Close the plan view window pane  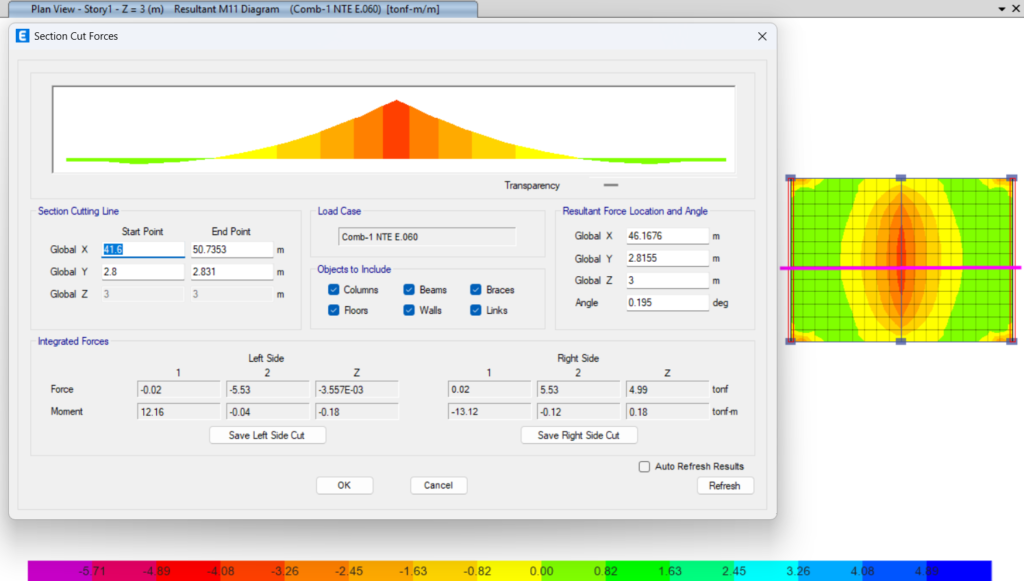click(x=1015, y=9)
